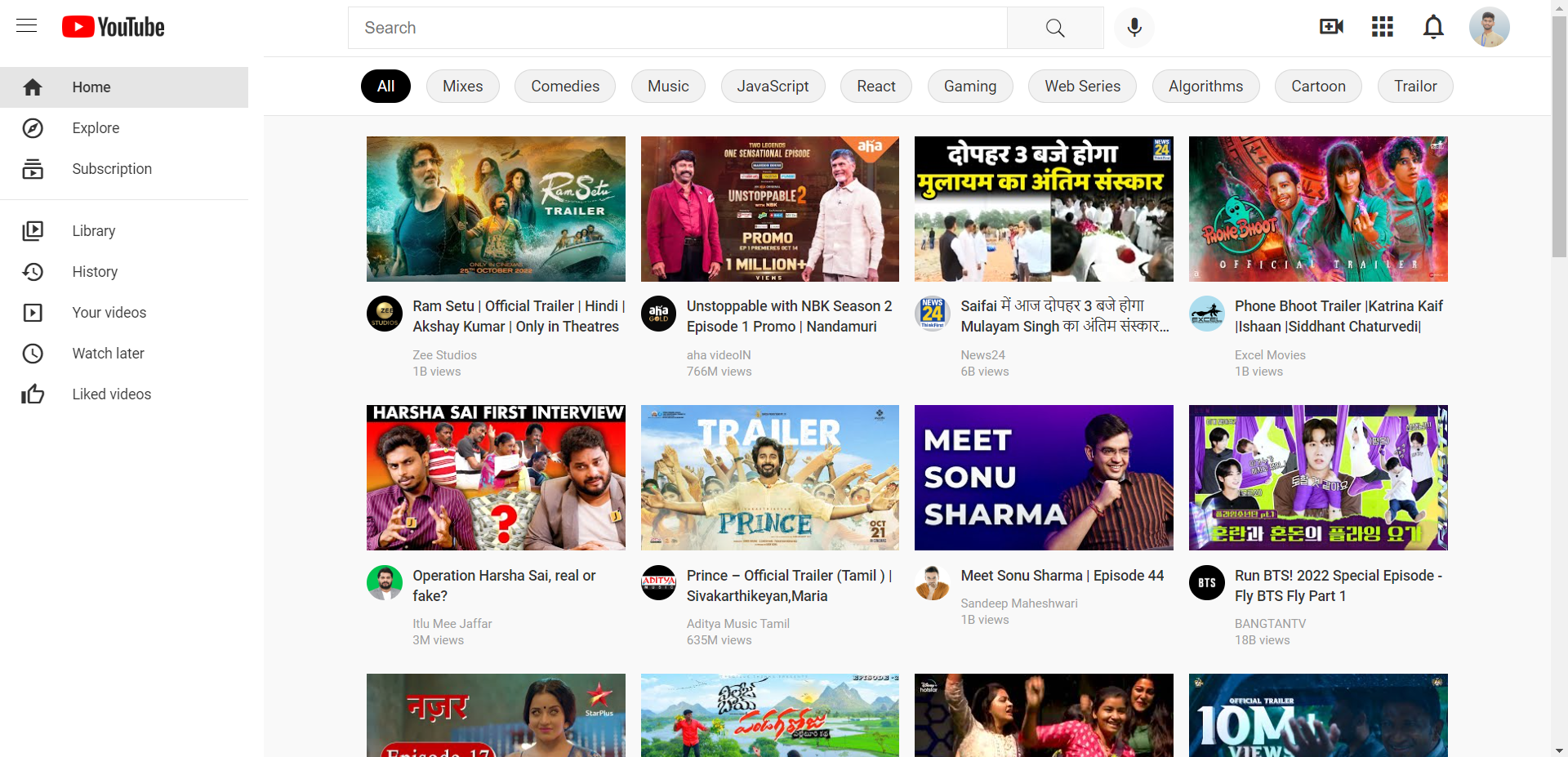Select the Gaming filter chip
The height and width of the screenshot is (757, 1568).
point(970,86)
